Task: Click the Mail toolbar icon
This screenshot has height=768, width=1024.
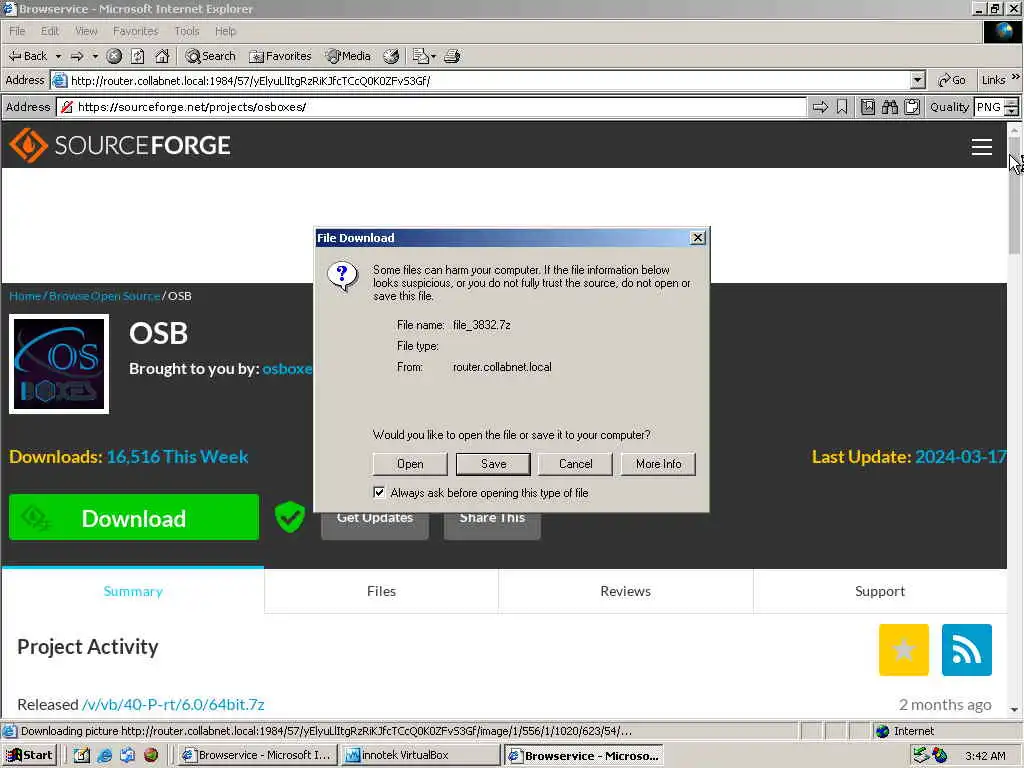Action: (x=420, y=56)
